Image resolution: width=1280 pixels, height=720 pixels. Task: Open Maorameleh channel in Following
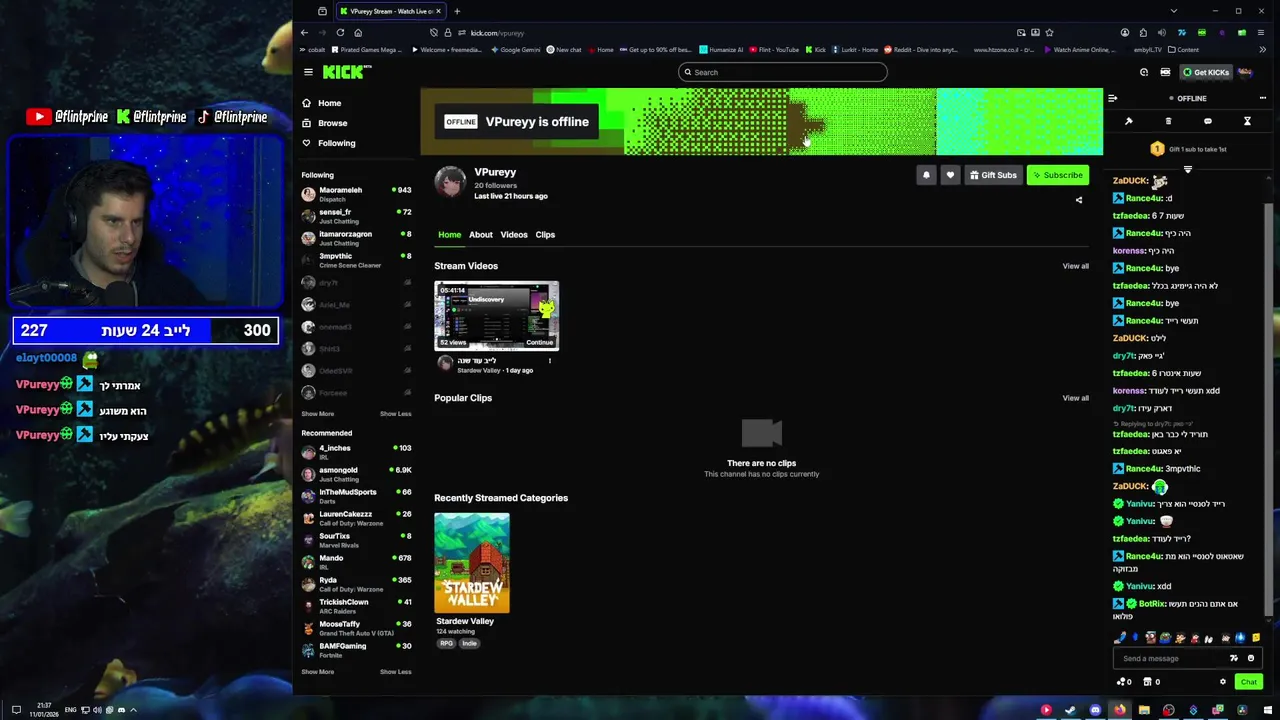(x=356, y=194)
